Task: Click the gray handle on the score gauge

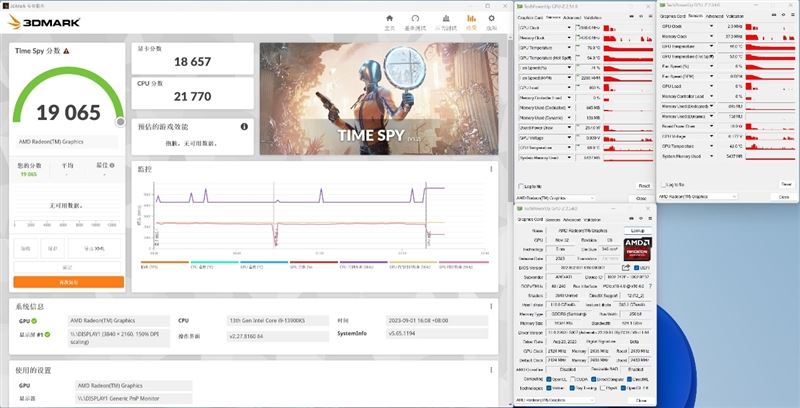Action: point(120,121)
